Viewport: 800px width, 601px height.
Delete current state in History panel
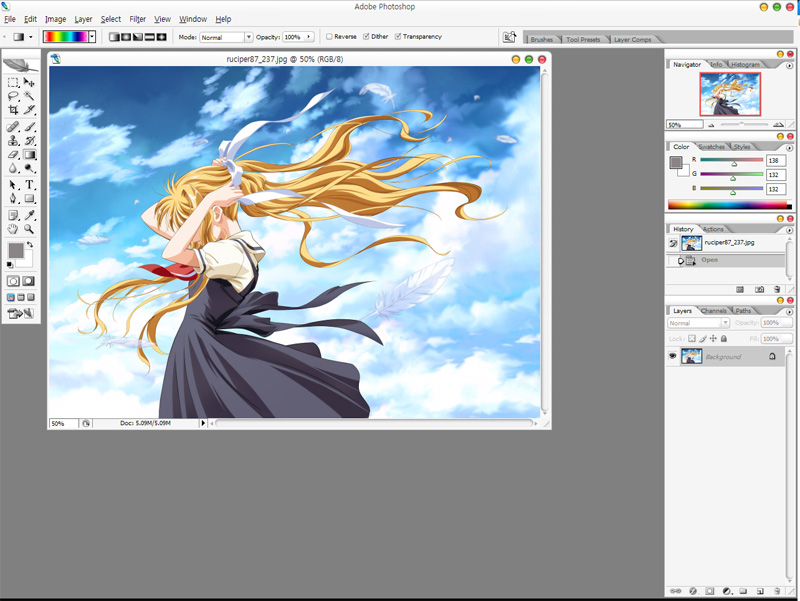tap(777, 289)
